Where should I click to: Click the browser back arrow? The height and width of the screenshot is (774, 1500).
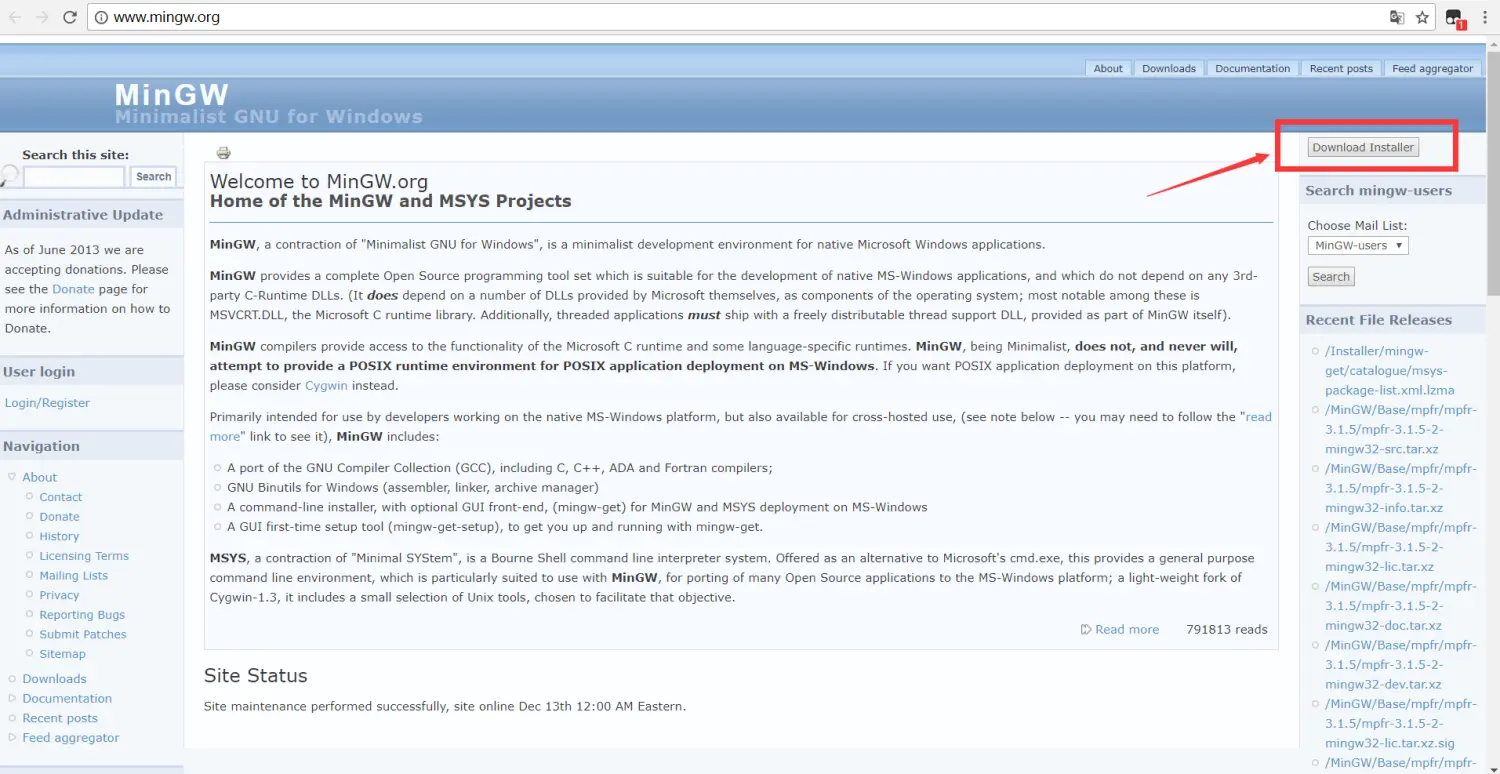coord(15,17)
